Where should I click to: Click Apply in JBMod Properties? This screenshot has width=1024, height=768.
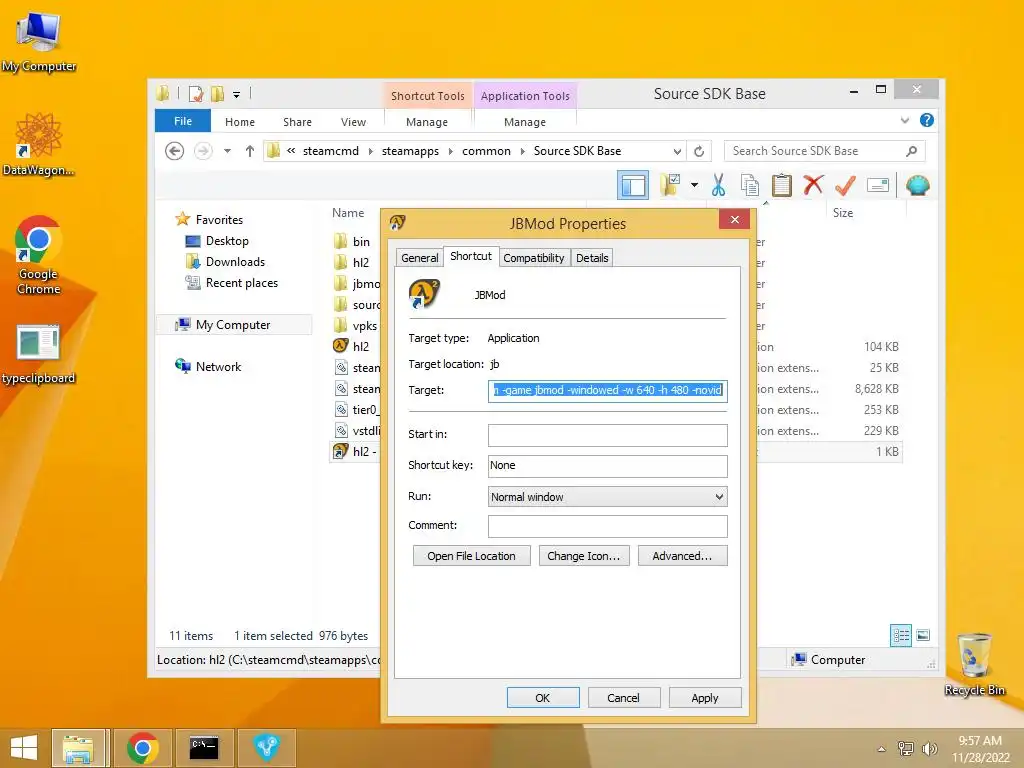705,697
